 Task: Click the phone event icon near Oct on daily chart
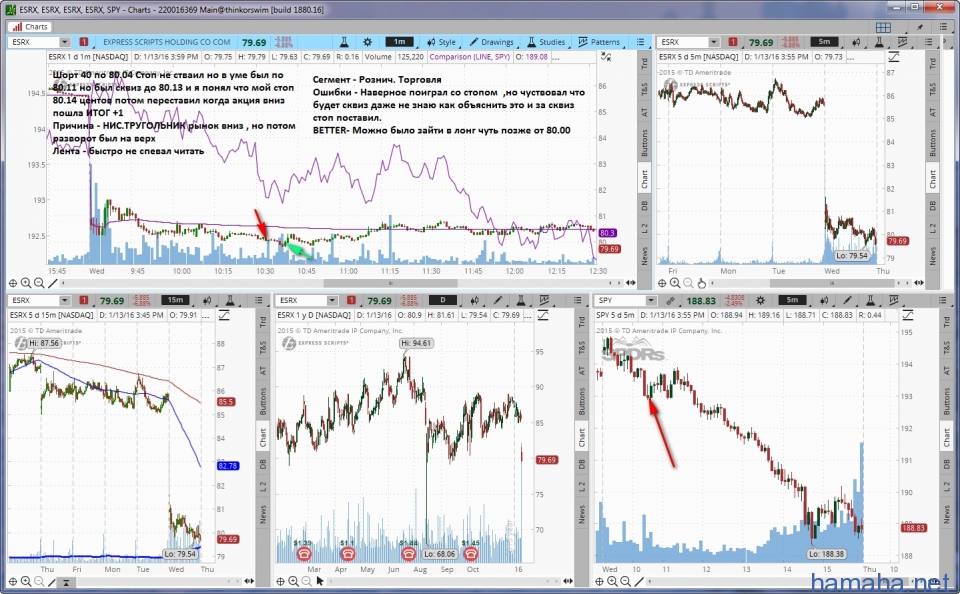coord(470,554)
